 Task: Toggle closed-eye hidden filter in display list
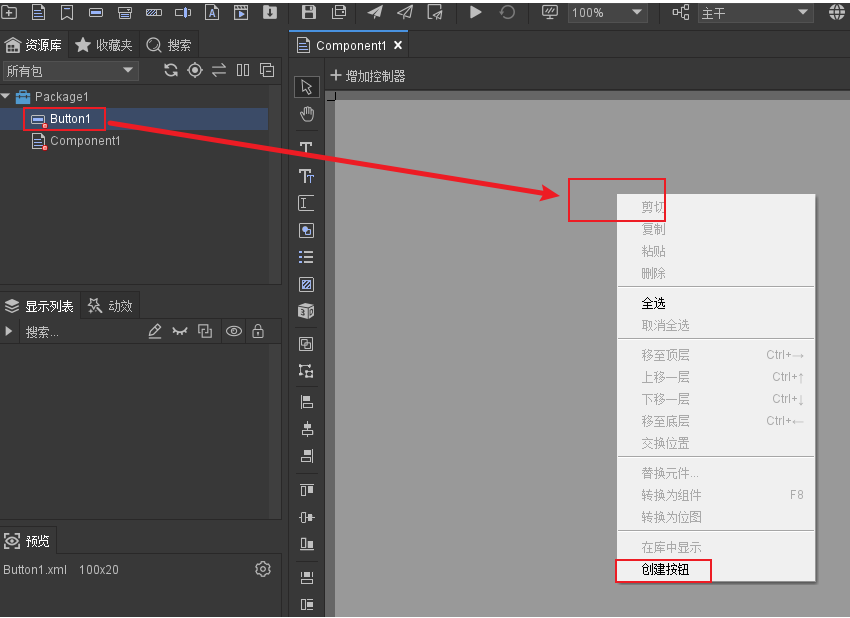[180, 331]
